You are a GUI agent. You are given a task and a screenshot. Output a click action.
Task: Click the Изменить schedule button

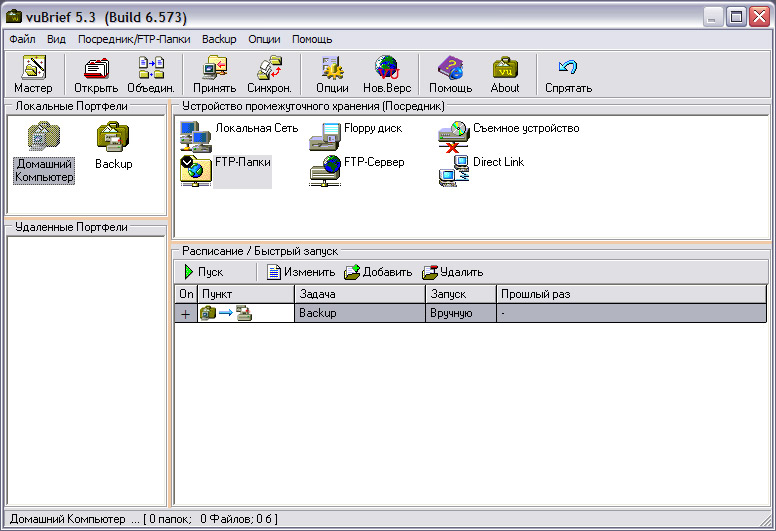click(301, 272)
